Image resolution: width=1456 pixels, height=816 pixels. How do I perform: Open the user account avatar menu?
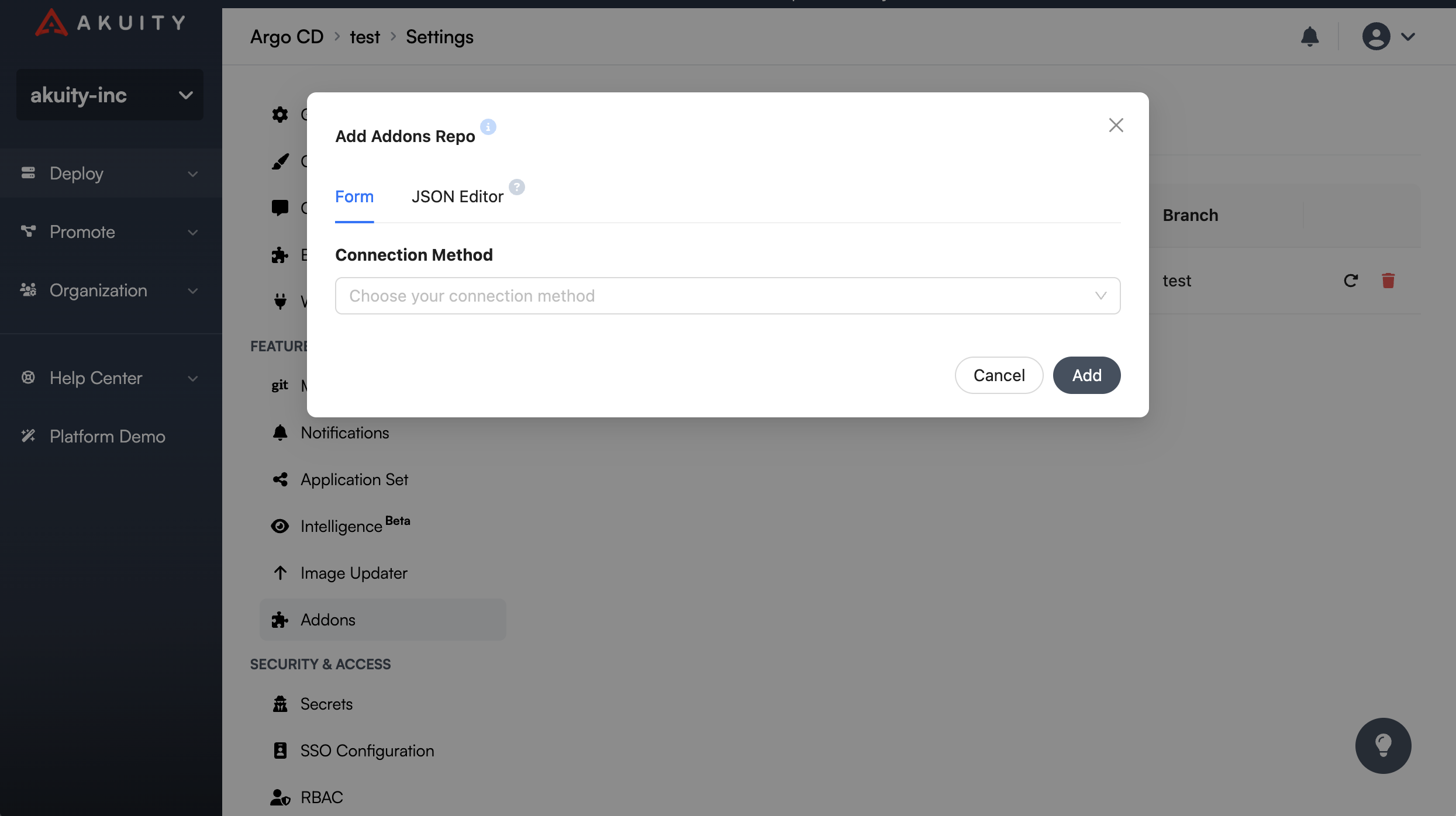1376,36
